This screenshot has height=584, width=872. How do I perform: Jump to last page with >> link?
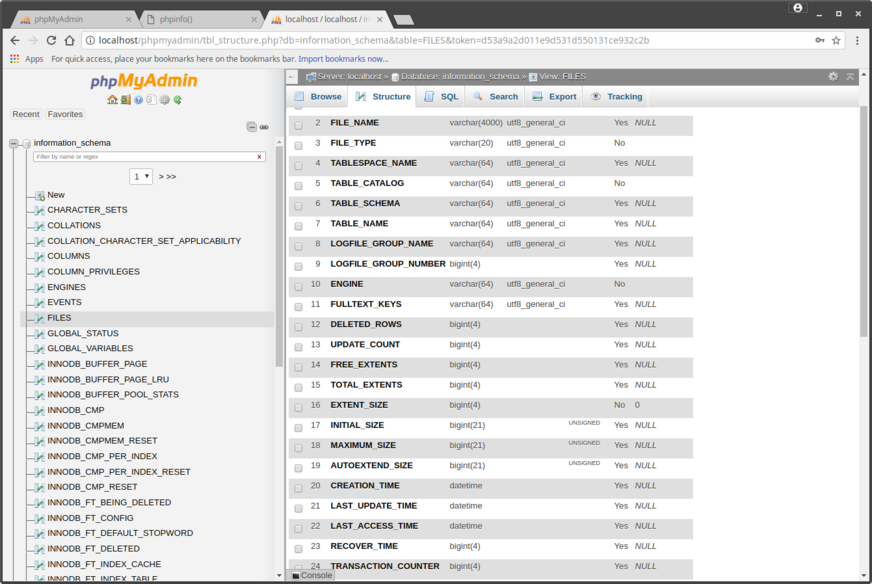[x=171, y=177]
